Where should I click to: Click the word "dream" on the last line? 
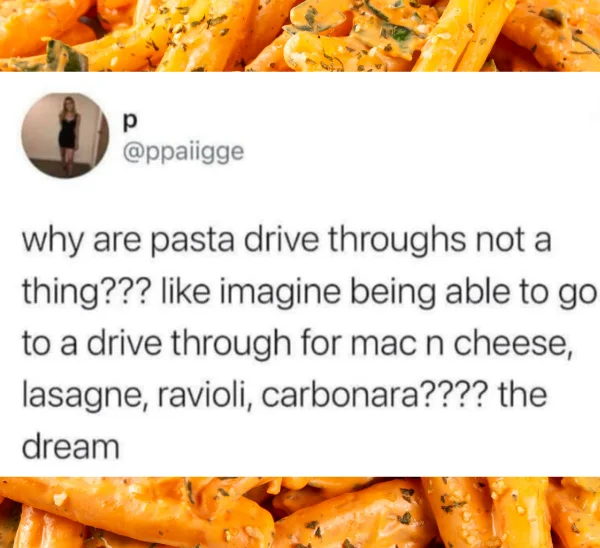coord(70,447)
